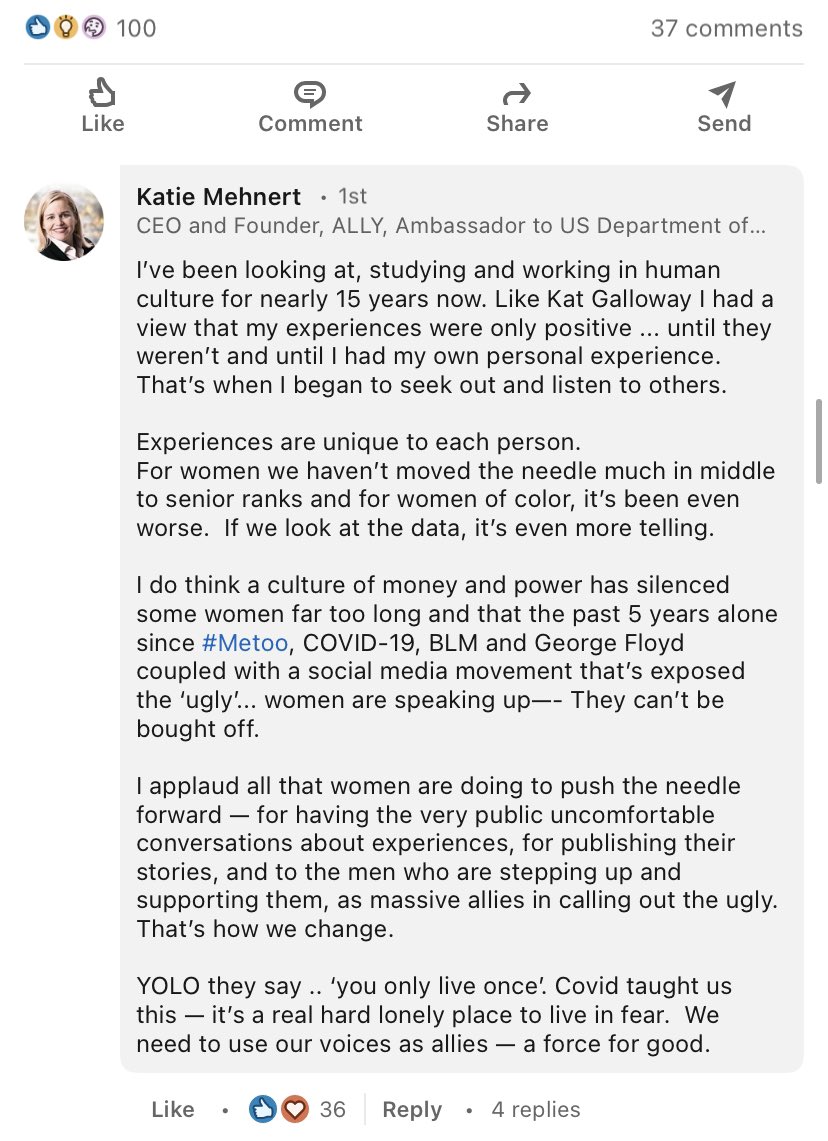The height and width of the screenshot is (1141, 828).
Task: Click the purple curious reaction icon
Action: tap(94, 28)
